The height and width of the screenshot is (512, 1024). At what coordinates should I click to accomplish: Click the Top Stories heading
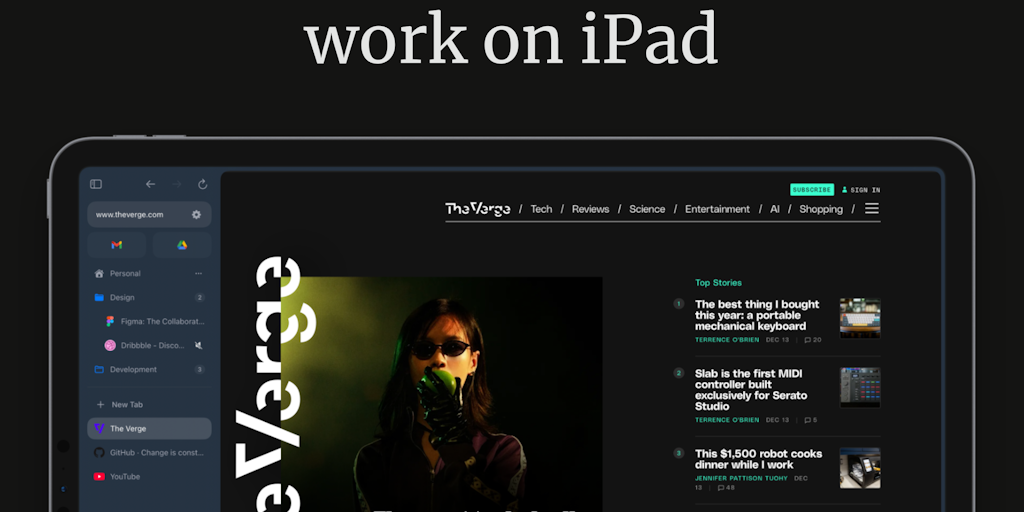(718, 283)
